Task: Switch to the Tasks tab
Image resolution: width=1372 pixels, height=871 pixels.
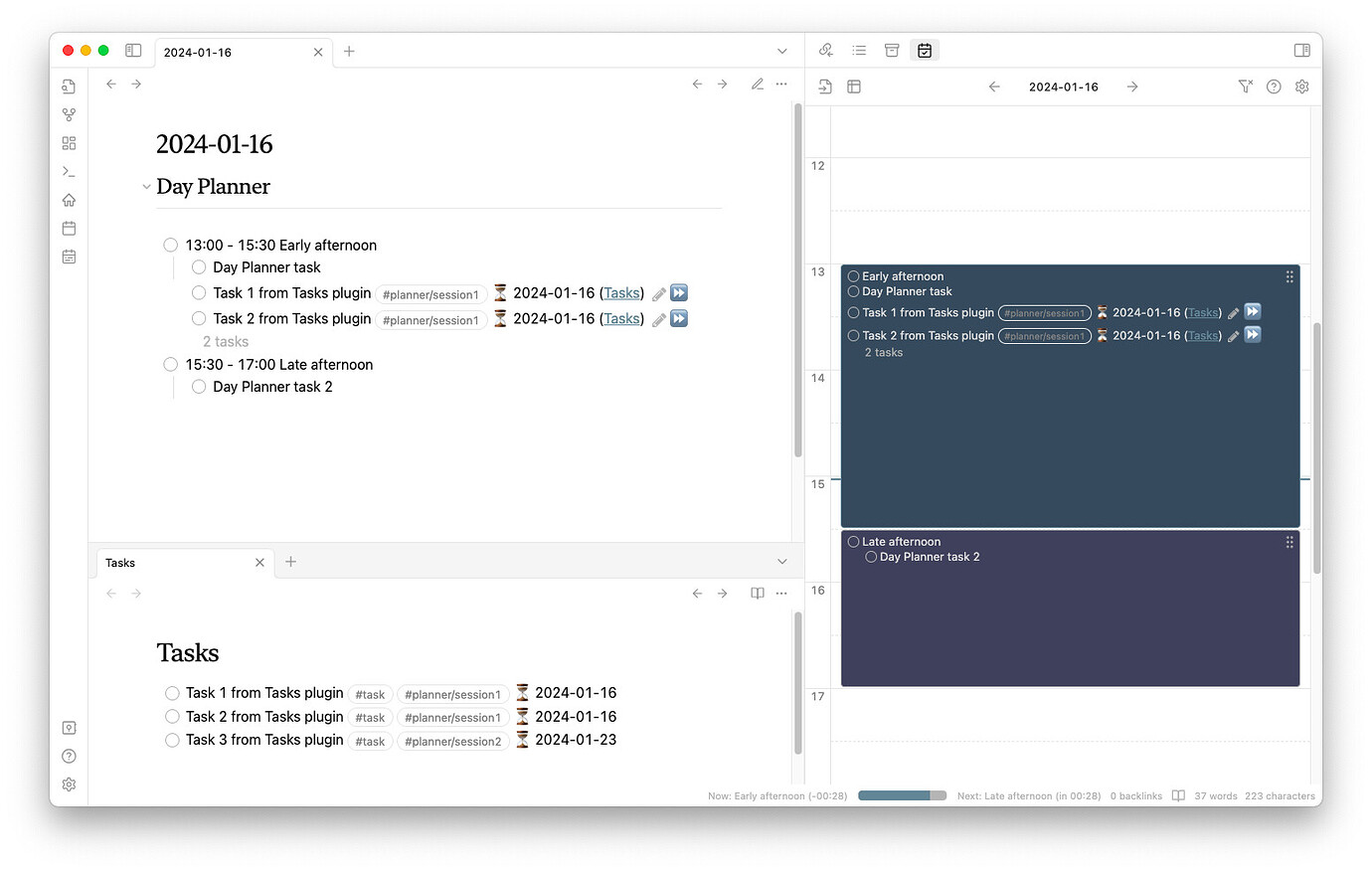Action: pyautogui.click(x=119, y=563)
